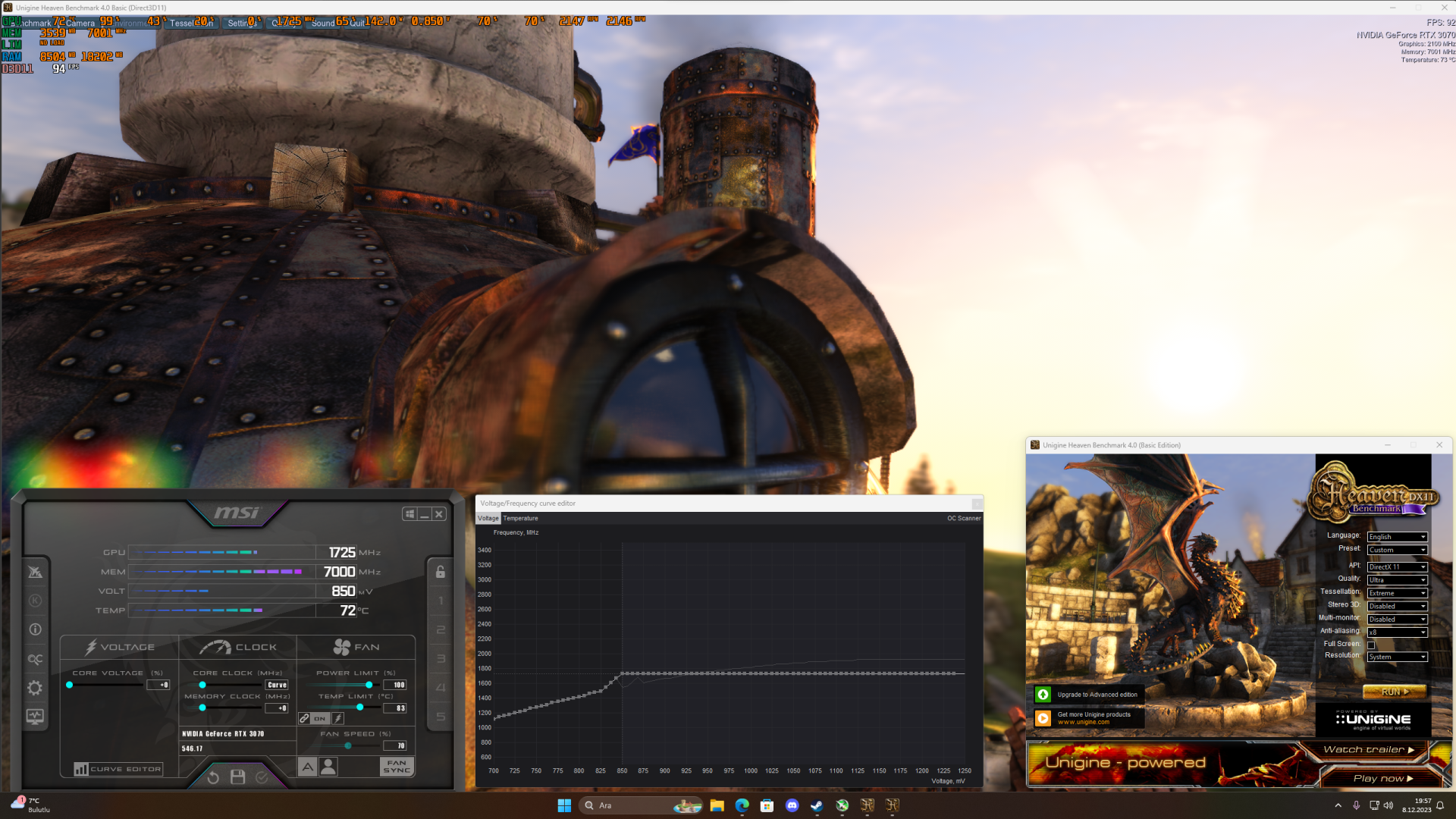Image resolution: width=1456 pixels, height=819 pixels.
Task: Click the profile lock icon
Action: tap(441, 573)
